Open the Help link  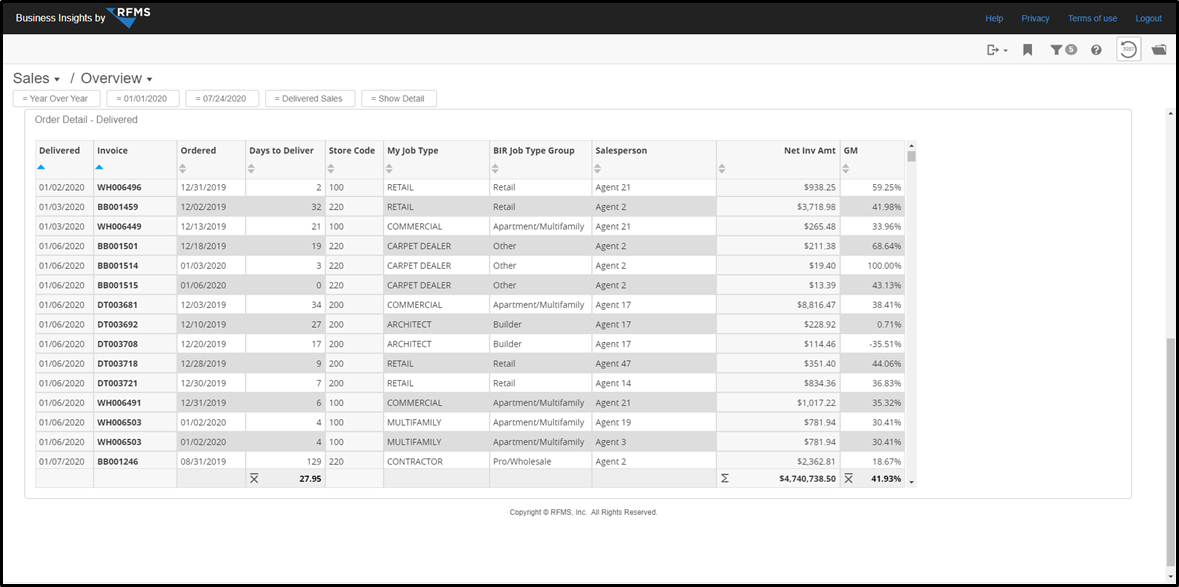tap(994, 18)
